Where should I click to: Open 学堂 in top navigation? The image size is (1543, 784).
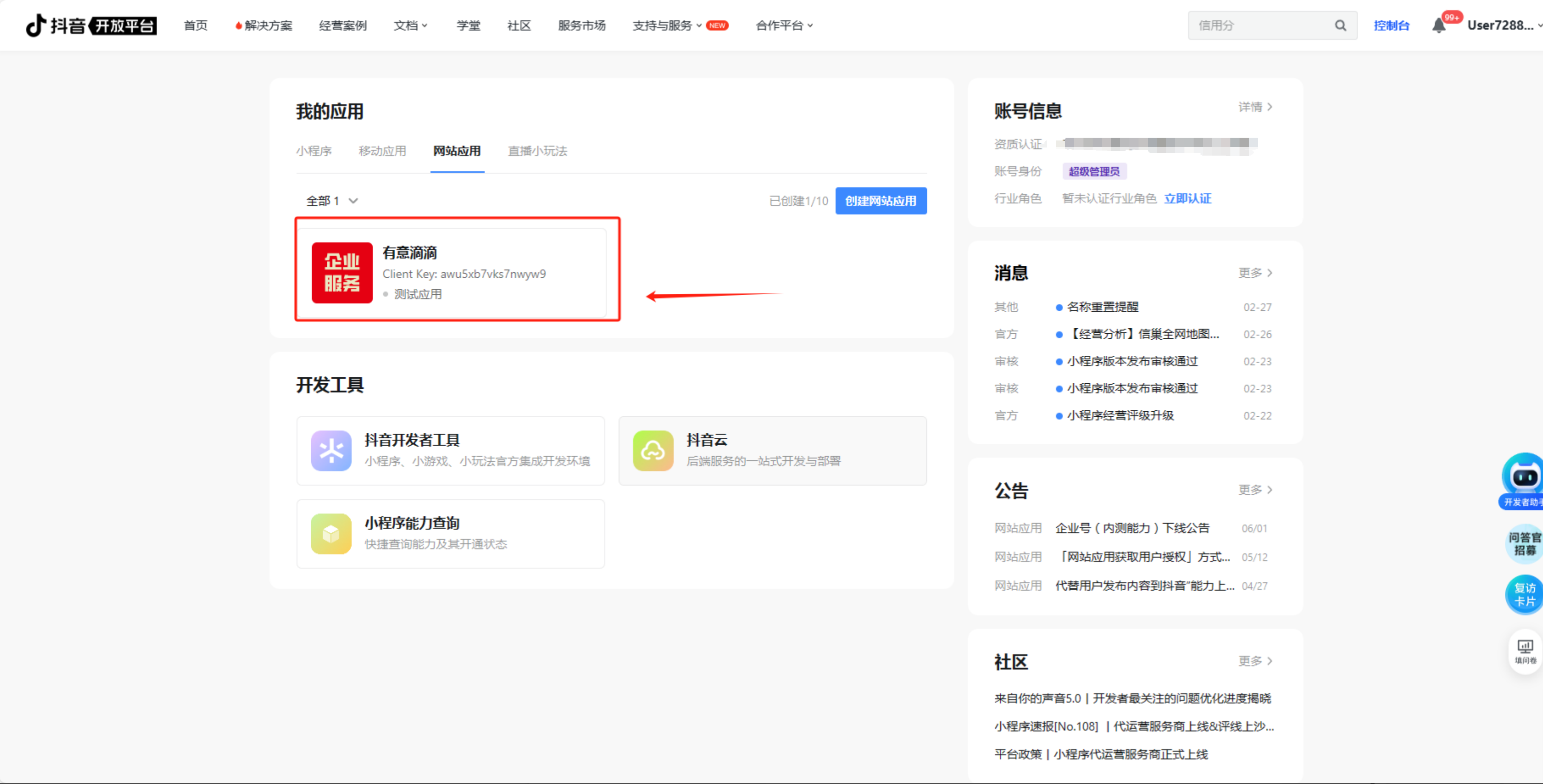468,25
